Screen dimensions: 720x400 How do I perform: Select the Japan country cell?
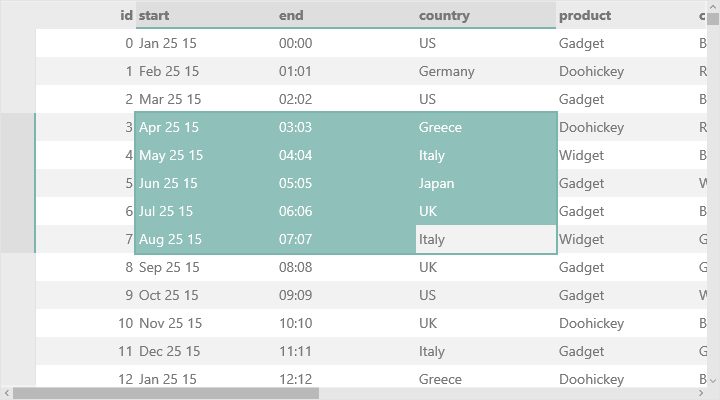(485, 183)
